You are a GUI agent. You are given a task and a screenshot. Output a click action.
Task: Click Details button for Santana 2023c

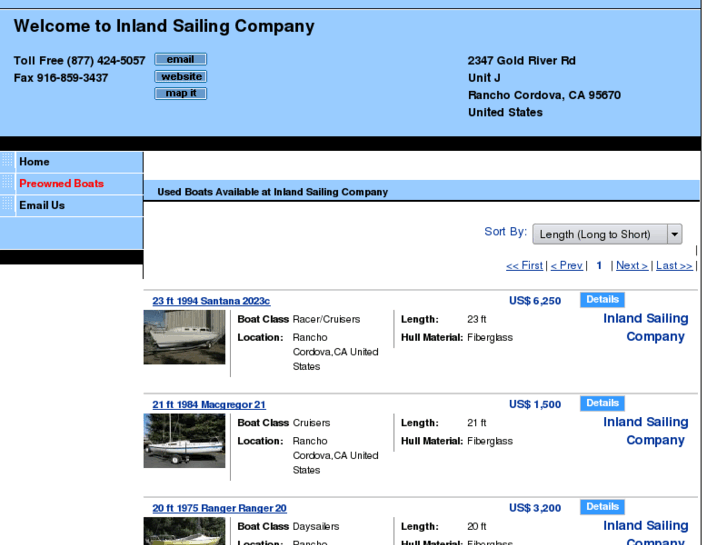tap(602, 300)
